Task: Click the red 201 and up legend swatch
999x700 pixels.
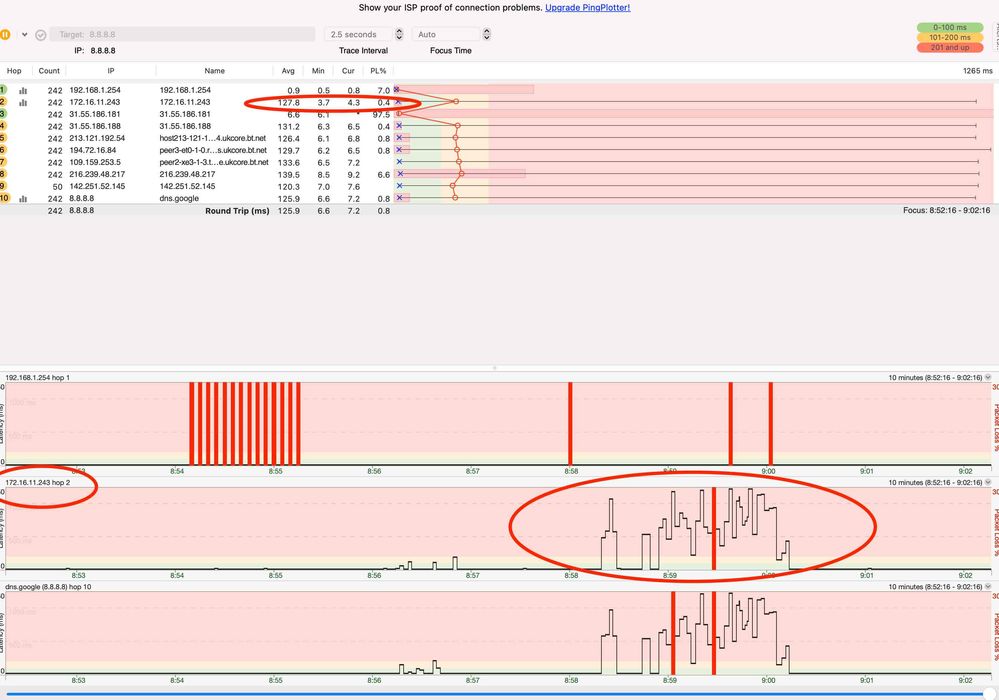Action: 950,48
